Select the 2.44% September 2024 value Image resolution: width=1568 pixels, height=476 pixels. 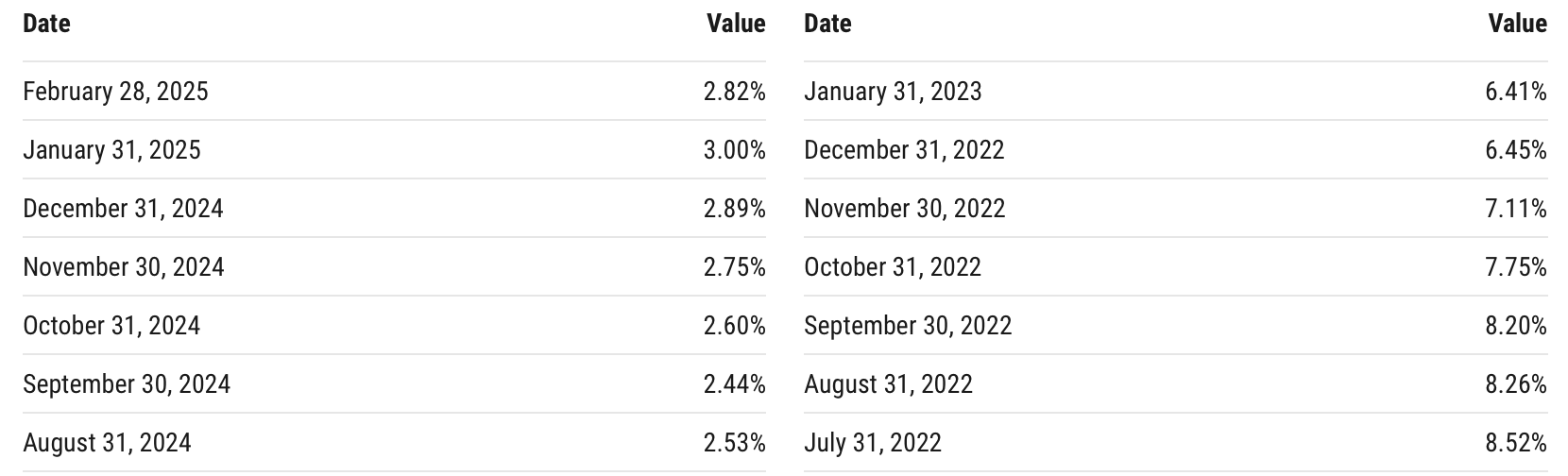pos(735,384)
